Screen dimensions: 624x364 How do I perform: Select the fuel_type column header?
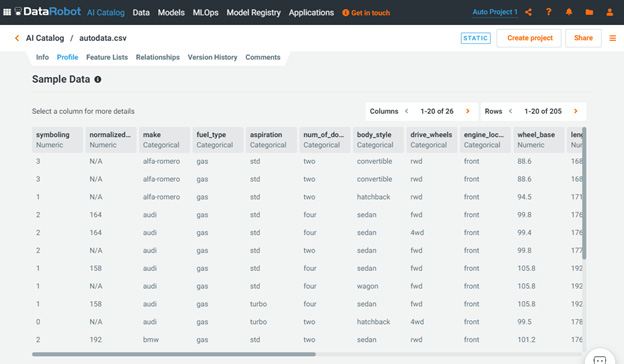click(x=218, y=140)
